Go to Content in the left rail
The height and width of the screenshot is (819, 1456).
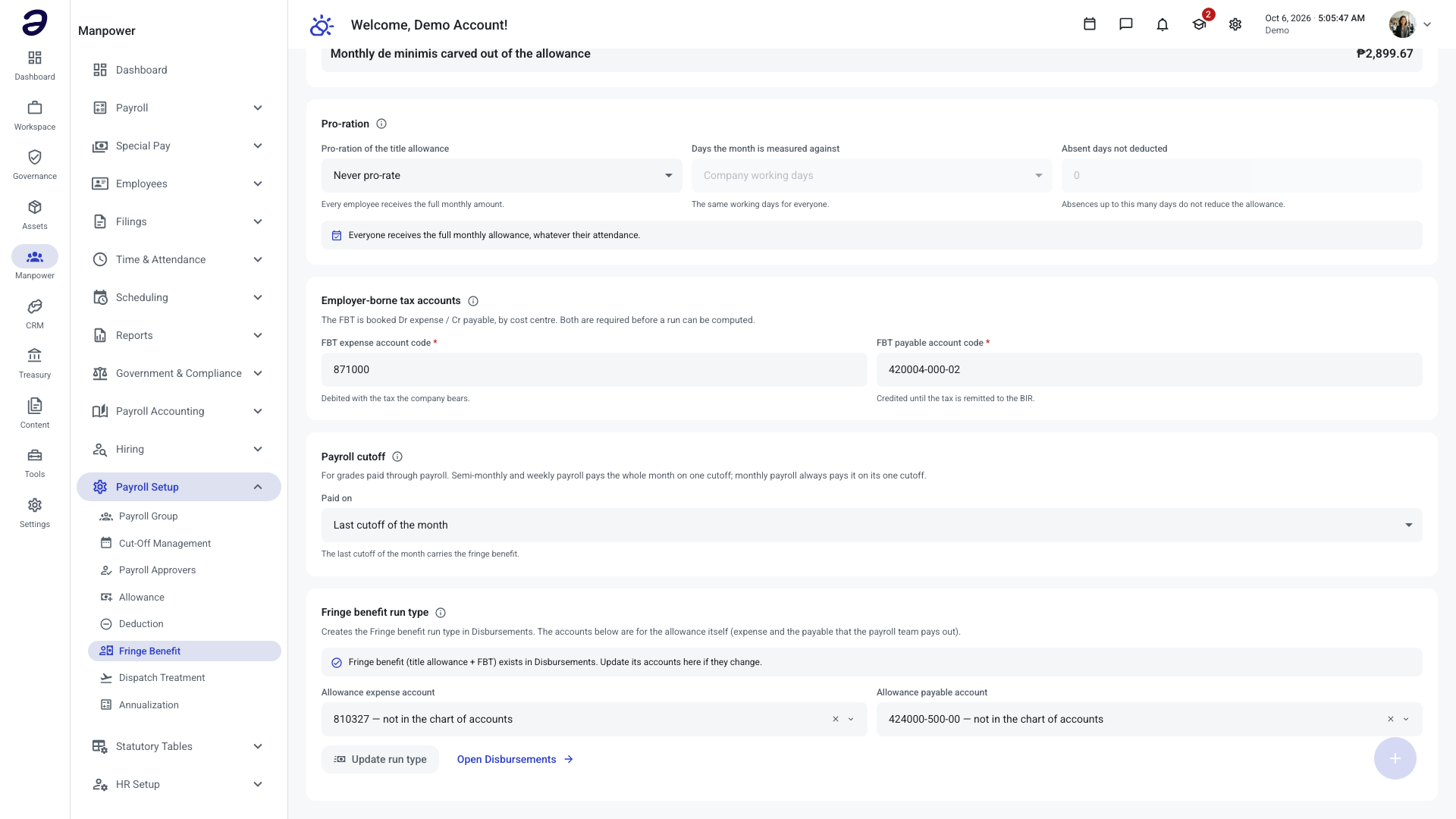click(x=35, y=413)
